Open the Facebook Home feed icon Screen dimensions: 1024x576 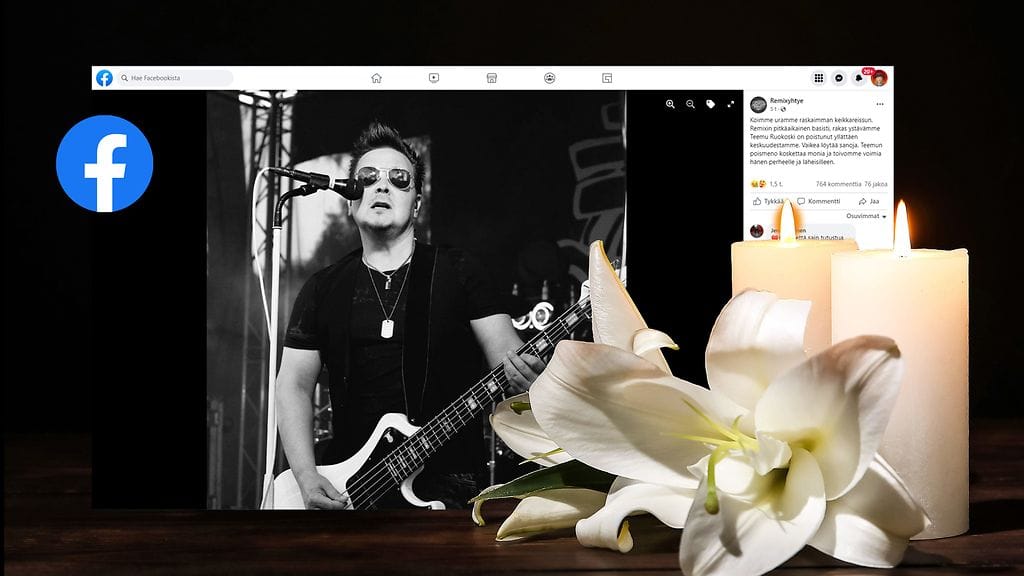tap(376, 78)
